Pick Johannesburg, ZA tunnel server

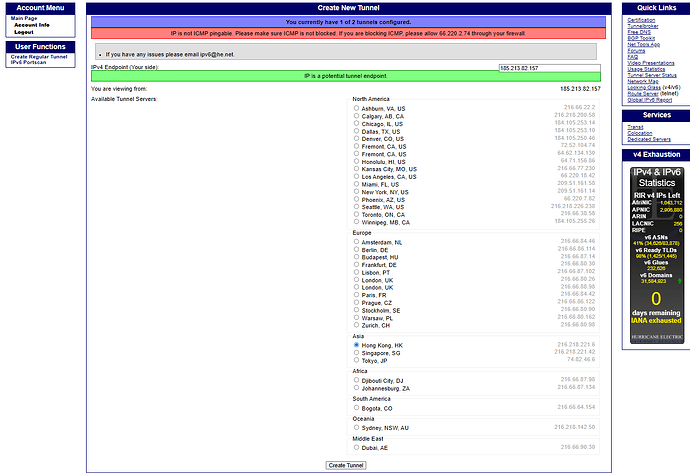point(356,388)
